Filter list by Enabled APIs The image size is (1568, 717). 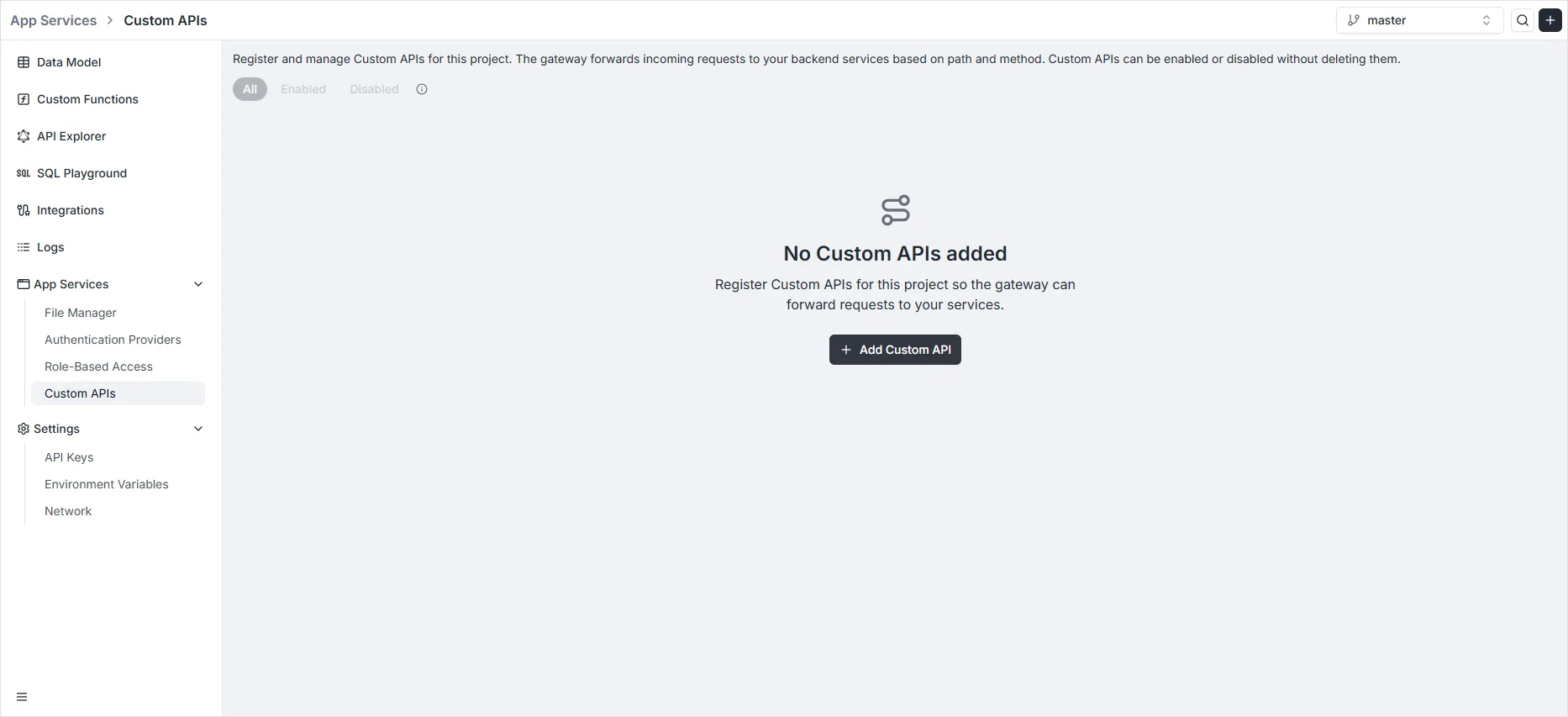pos(303,89)
